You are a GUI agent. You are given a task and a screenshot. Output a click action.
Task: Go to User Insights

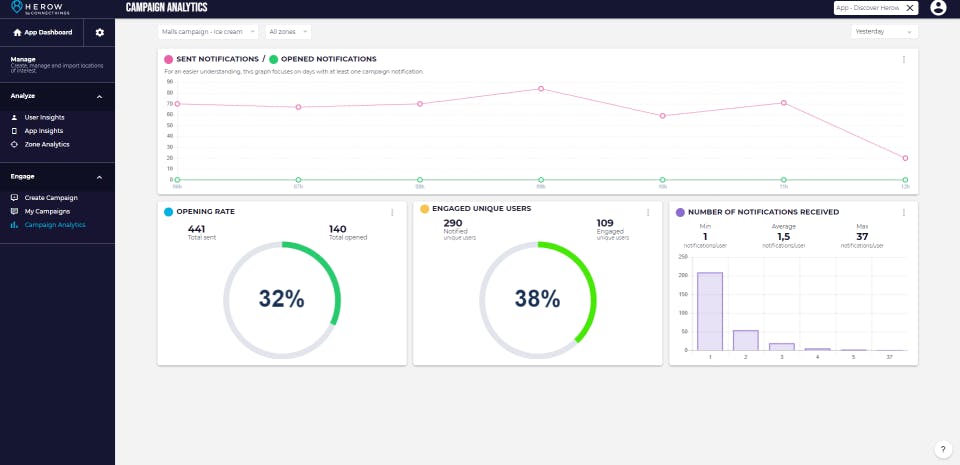(x=44, y=117)
